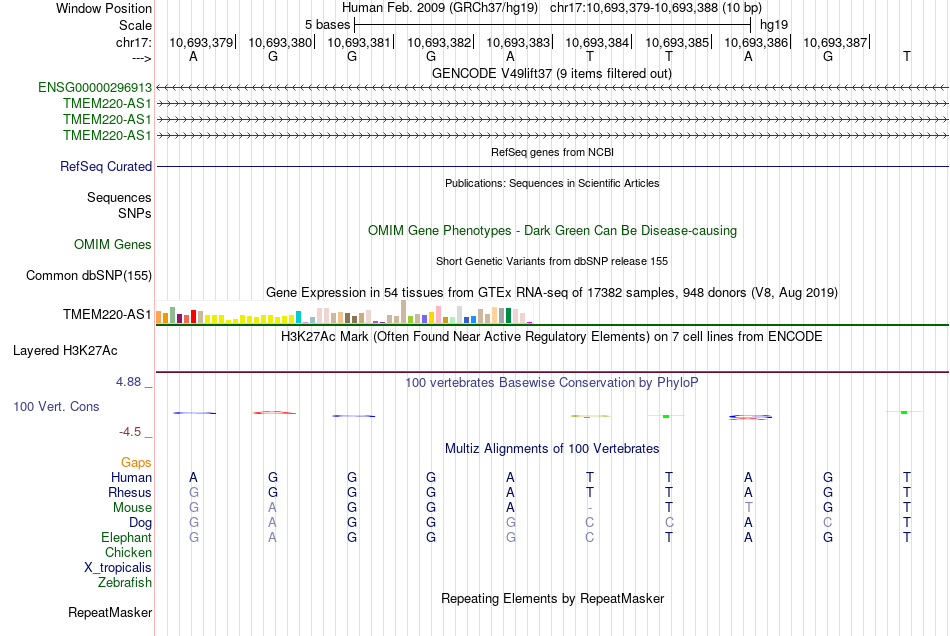The image size is (950, 636).
Task: Click the 'RepeatMasker' track label
Action: tap(110, 613)
